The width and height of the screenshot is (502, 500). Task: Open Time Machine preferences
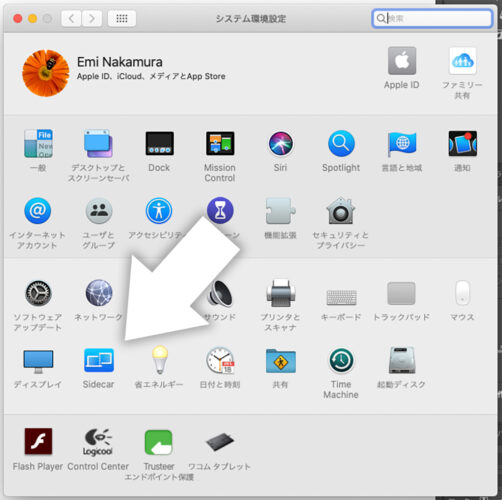[341, 361]
